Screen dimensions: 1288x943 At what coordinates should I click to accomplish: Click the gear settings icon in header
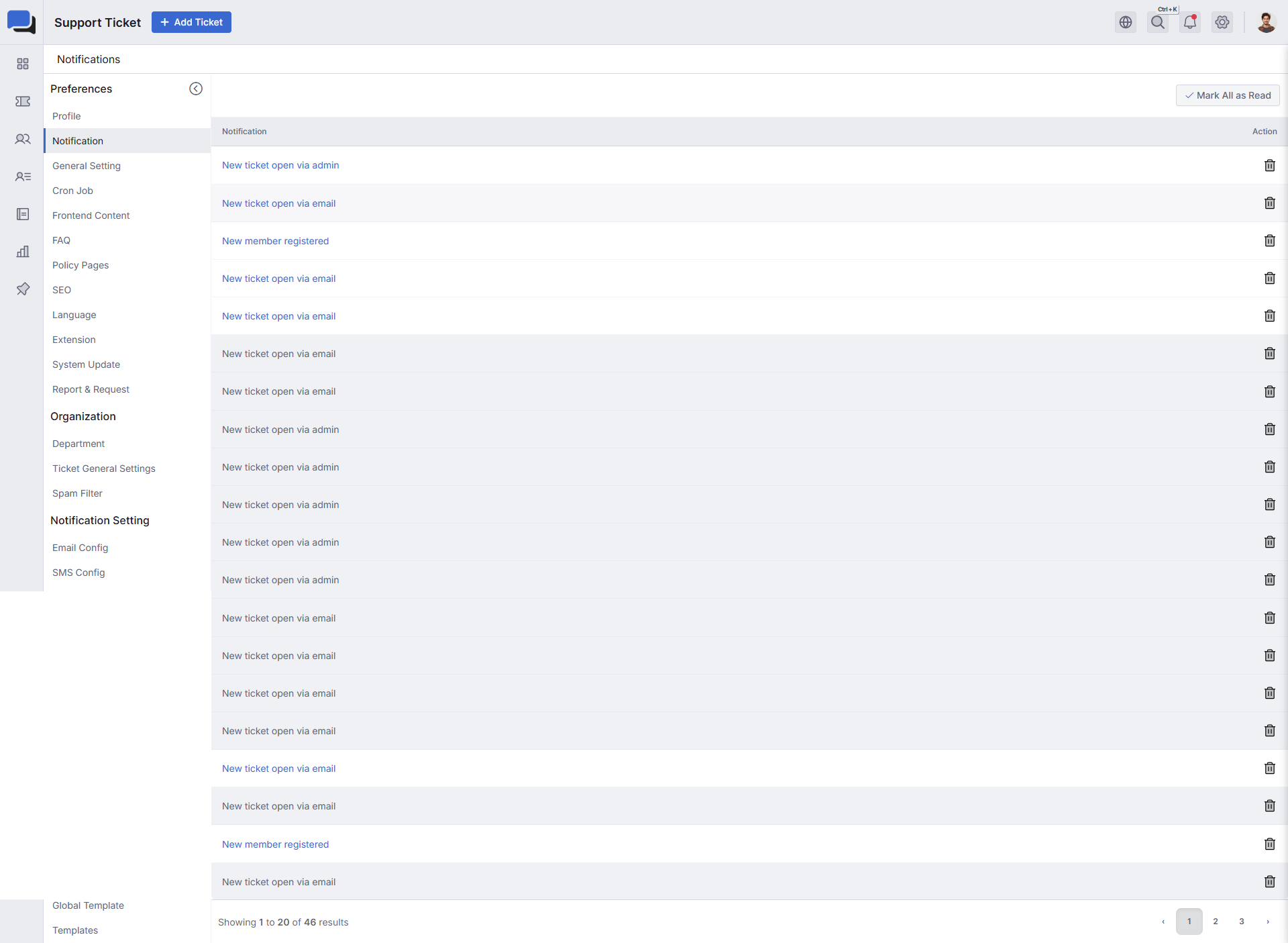[1222, 22]
